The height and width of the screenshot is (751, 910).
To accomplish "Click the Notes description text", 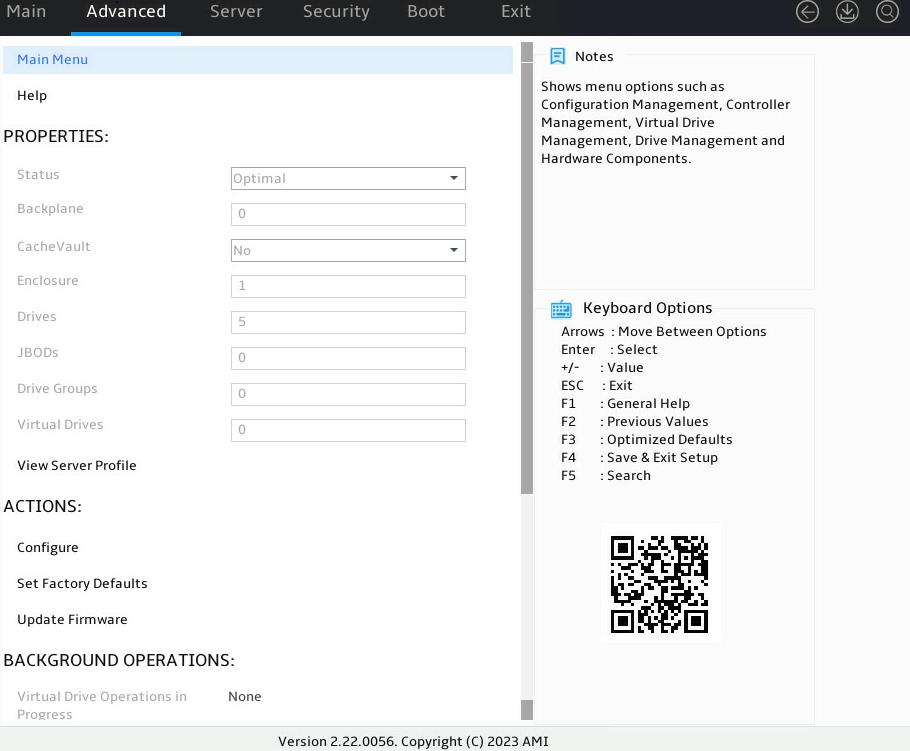I will click(665, 122).
